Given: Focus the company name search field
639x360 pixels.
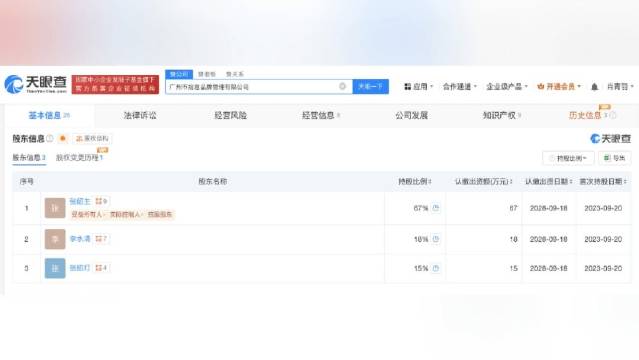Looking at the screenshot, I should coord(253,87).
